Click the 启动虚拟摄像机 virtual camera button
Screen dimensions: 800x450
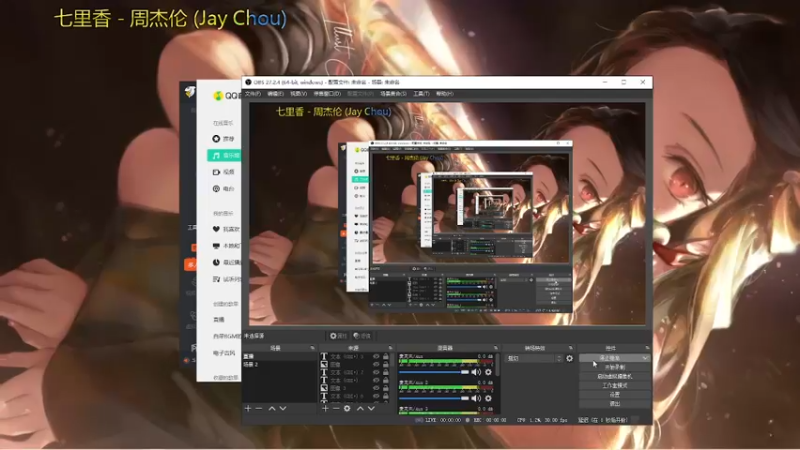click(x=615, y=377)
